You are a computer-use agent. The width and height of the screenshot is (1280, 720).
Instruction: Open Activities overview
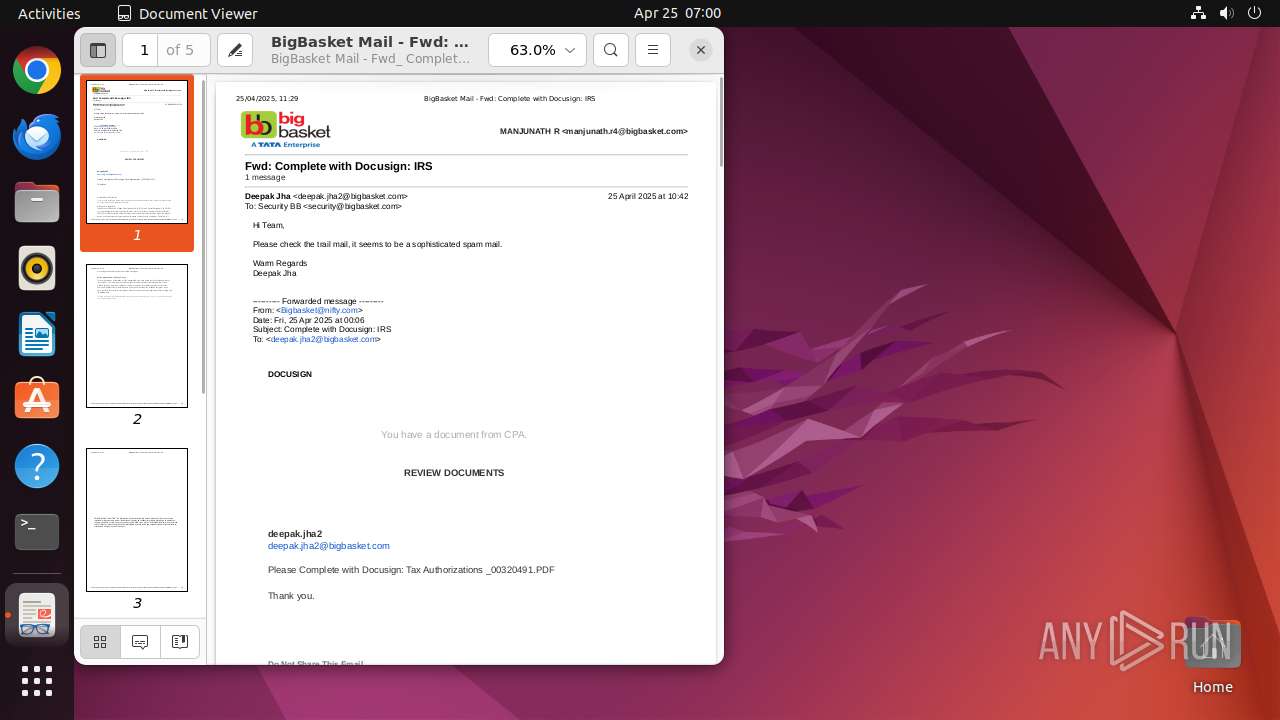[49, 13]
